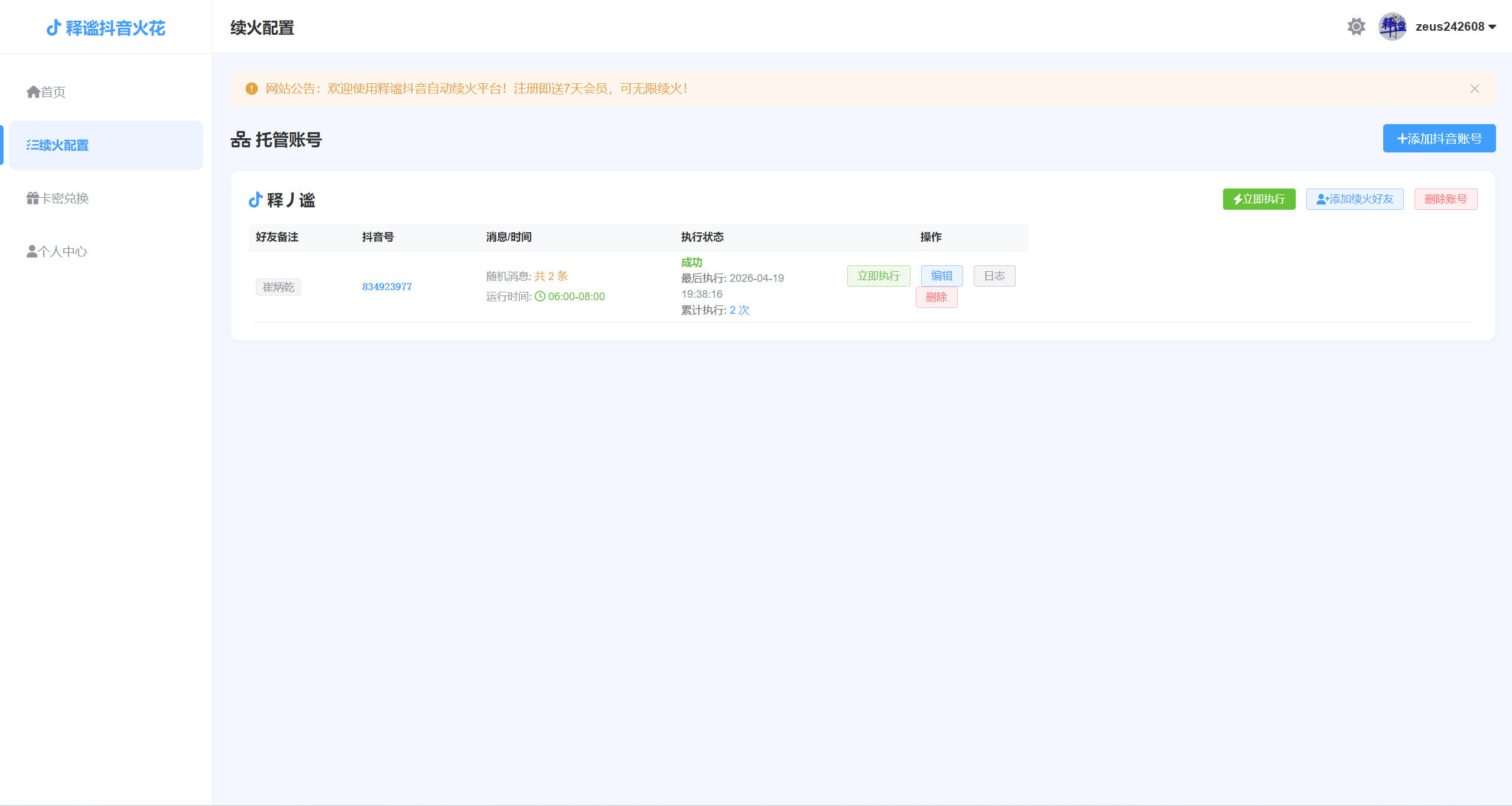This screenshot has width=1512, height=806.
Task: Click the 添加抖音账号 button
Action: coord(1439,138)
